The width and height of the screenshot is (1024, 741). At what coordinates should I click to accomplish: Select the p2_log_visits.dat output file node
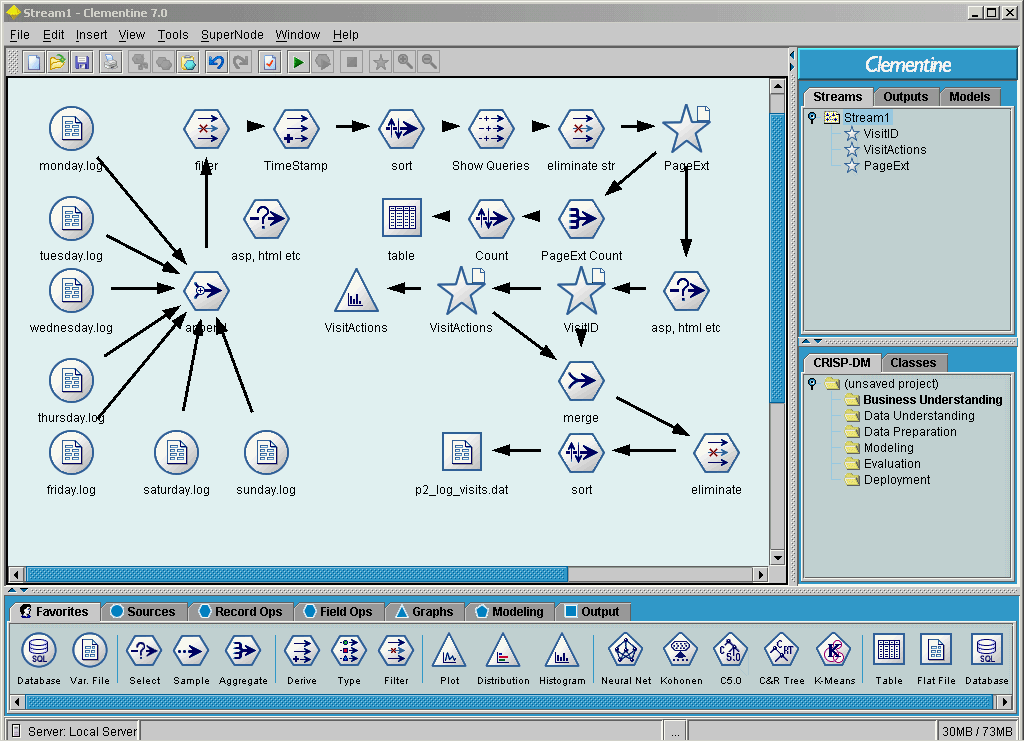pyautogui.click(x=462, y=452)
